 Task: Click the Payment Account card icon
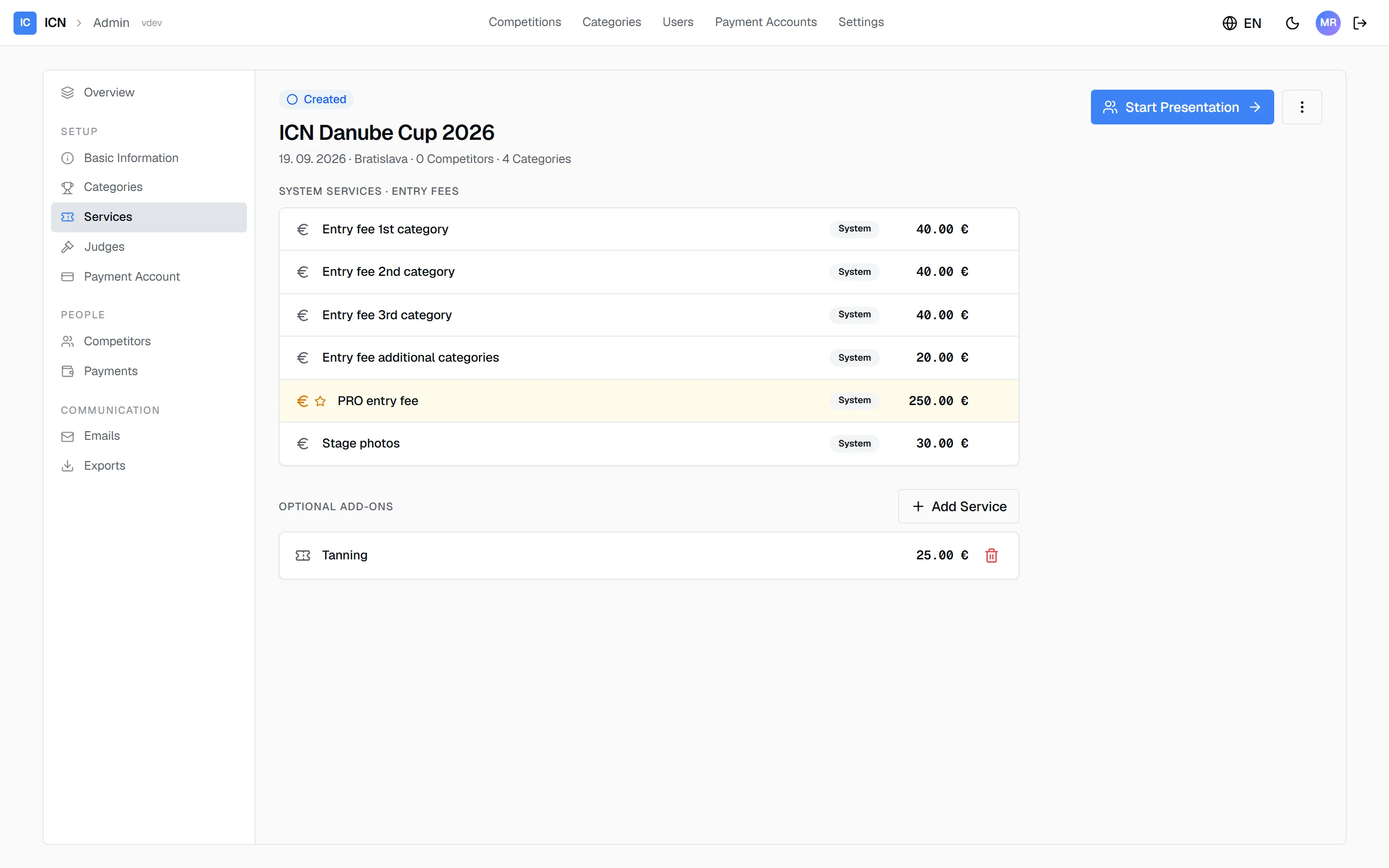pos(68,277)
